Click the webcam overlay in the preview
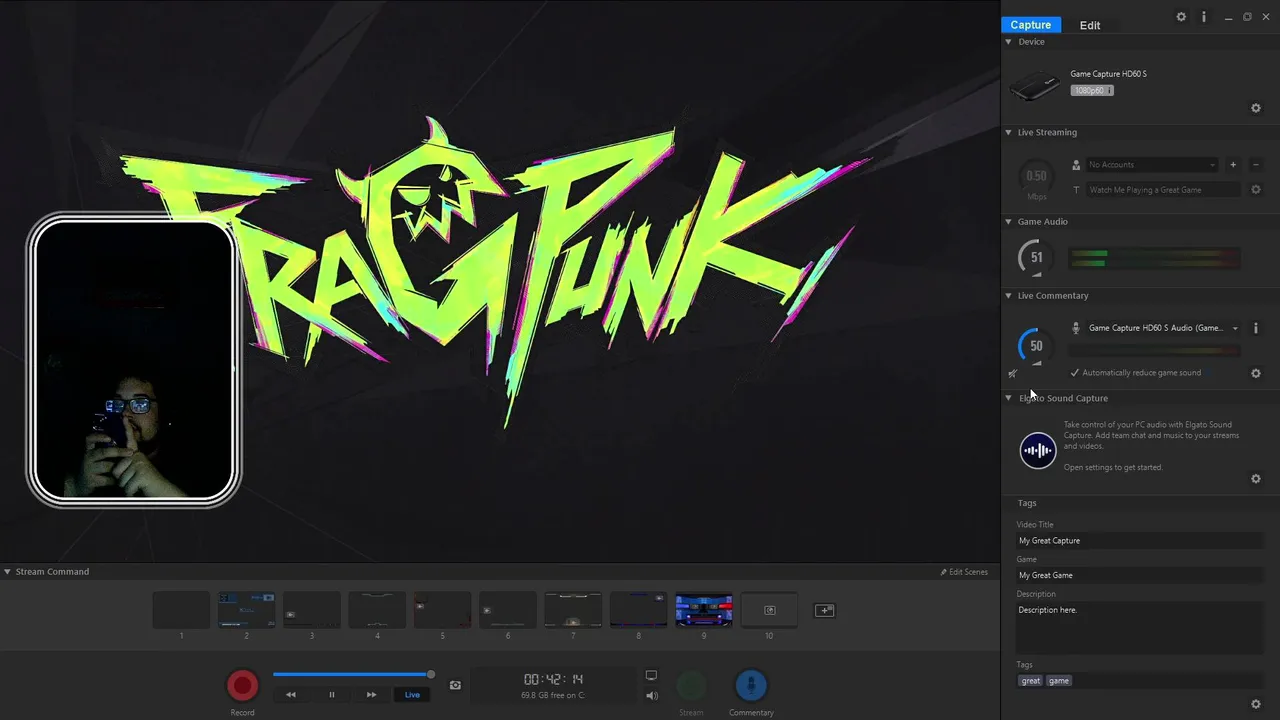 click(x=133, y=360)
